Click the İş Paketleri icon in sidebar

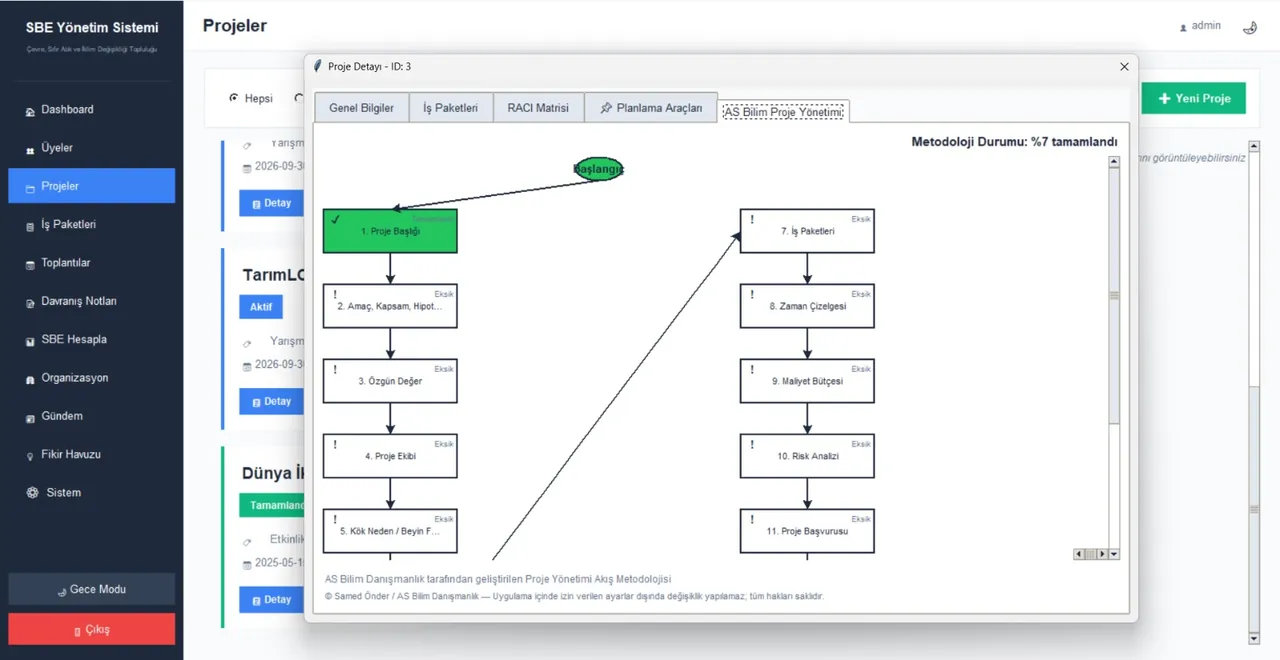pyautogui.click(x=30, y=226)
